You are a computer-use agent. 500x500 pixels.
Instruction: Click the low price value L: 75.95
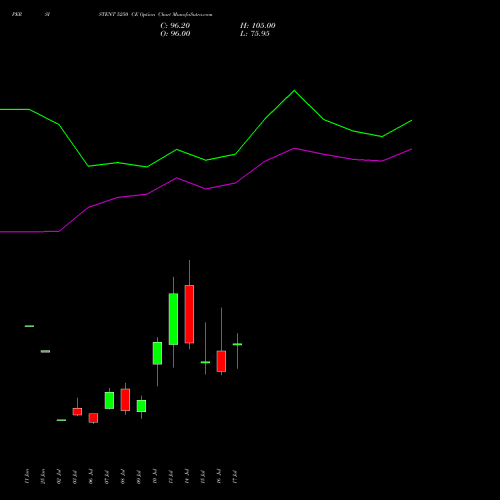point(255,34)
